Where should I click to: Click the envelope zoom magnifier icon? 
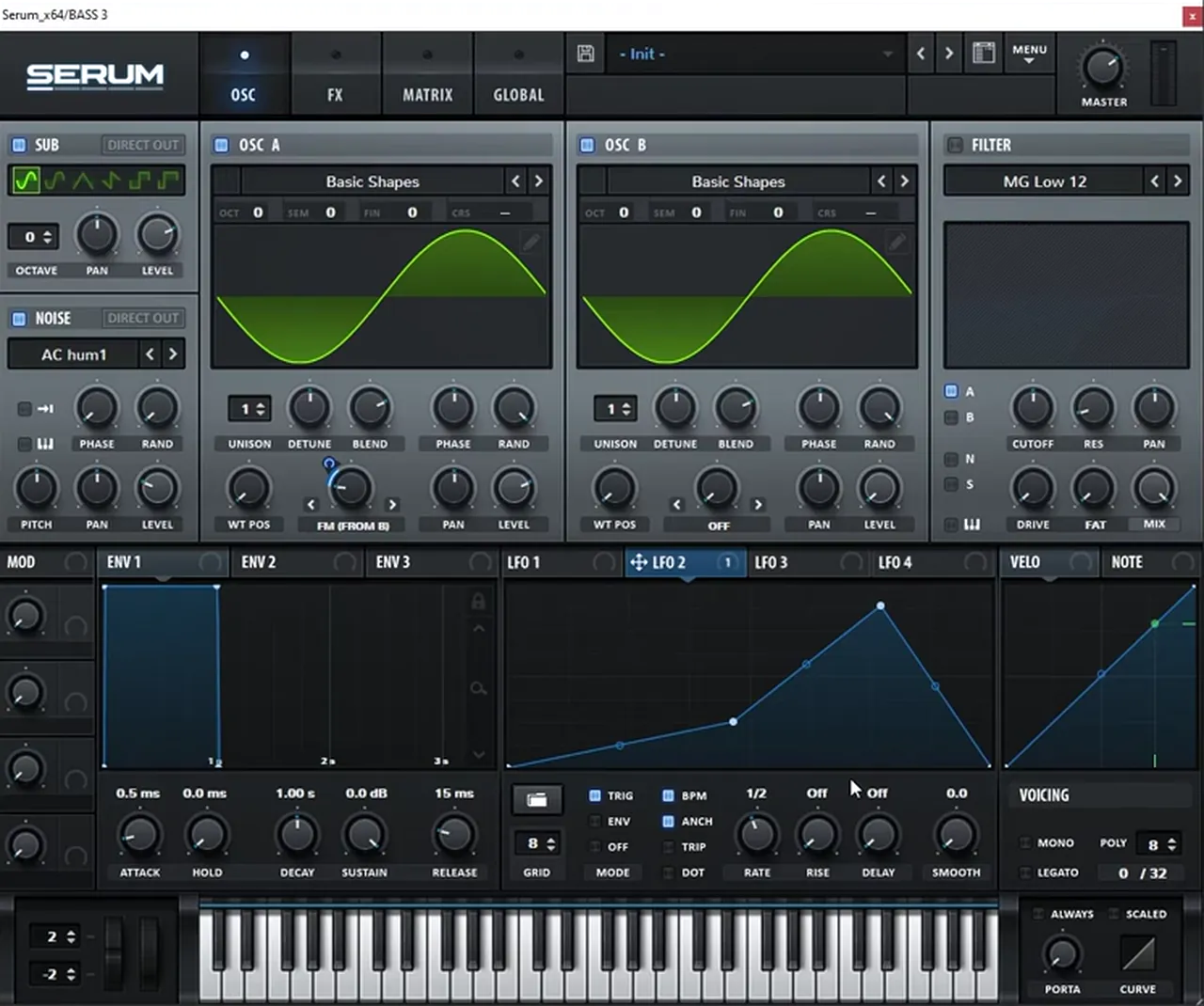(x=478, y=688)
